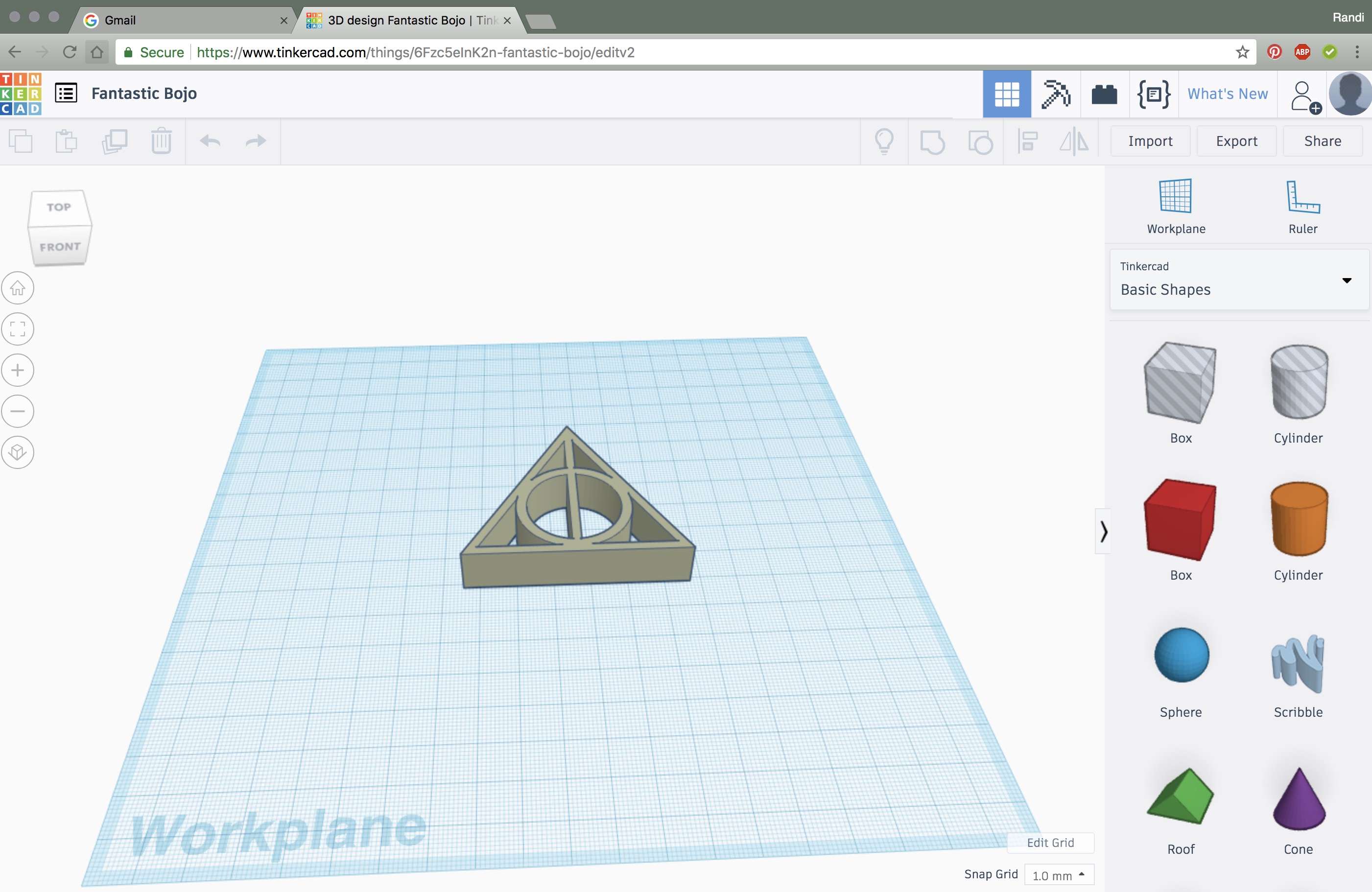Select the Share tab
This screenshot has height=892, width=1372.
(x=1322, y=140)
